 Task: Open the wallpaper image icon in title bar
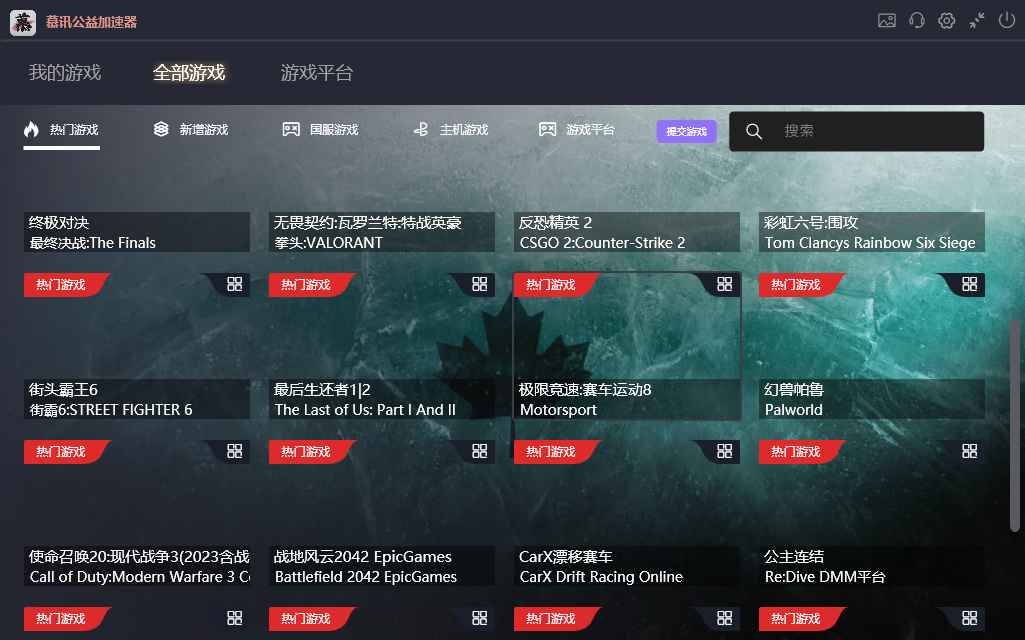coord(886,21)
